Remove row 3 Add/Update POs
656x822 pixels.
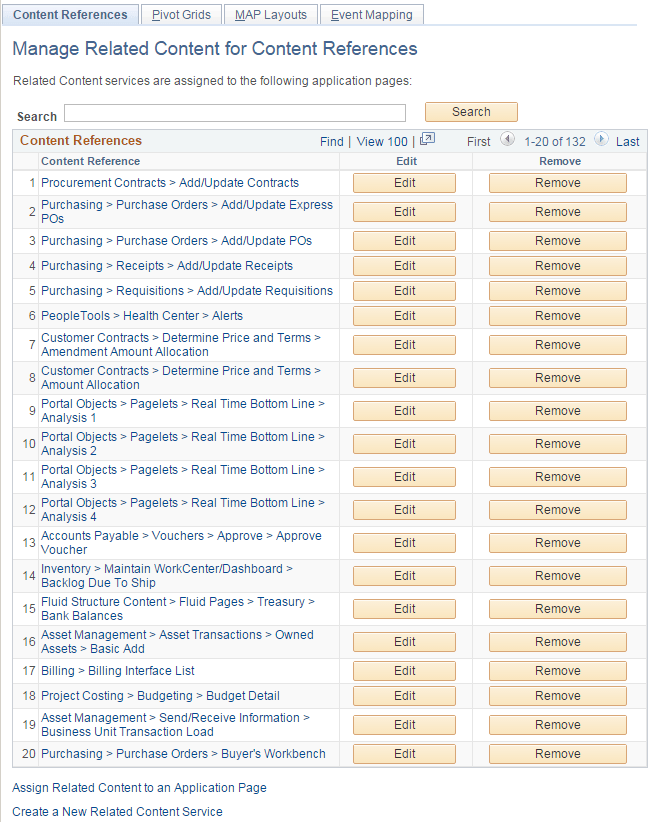pyautogui.click(x=557, y=241)
